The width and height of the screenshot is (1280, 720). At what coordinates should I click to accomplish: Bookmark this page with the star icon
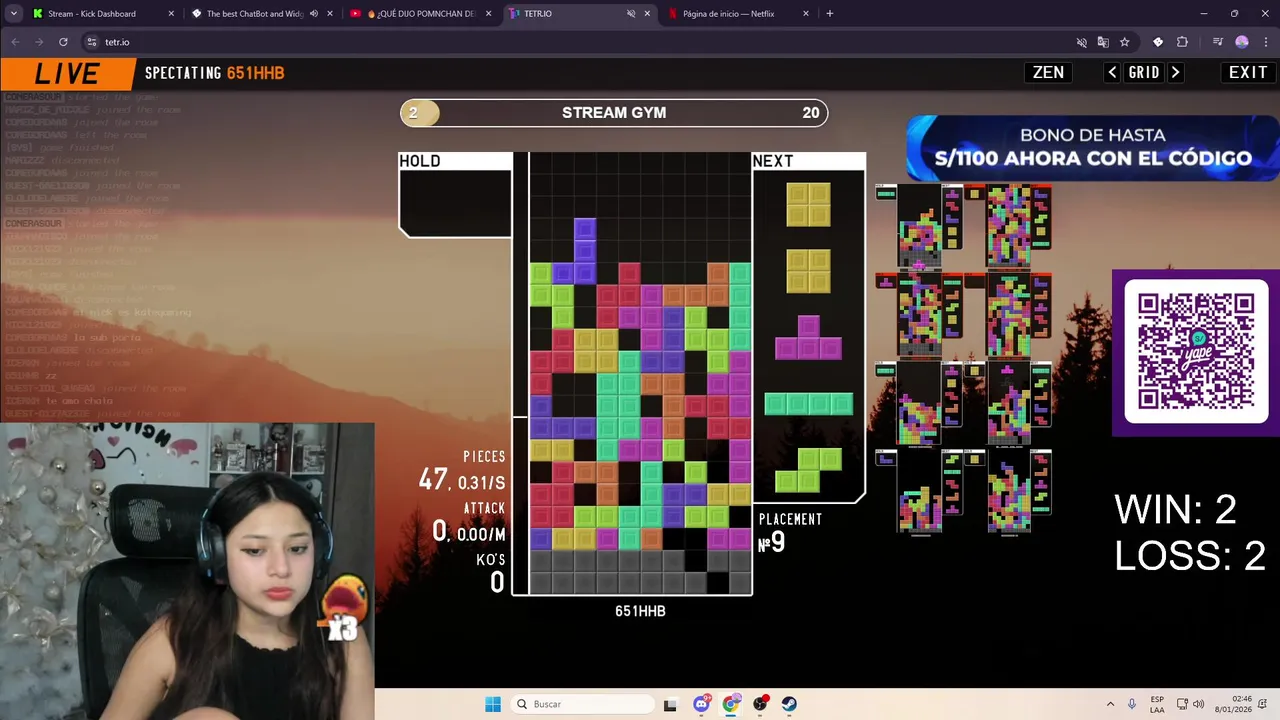click(1124, 42)
